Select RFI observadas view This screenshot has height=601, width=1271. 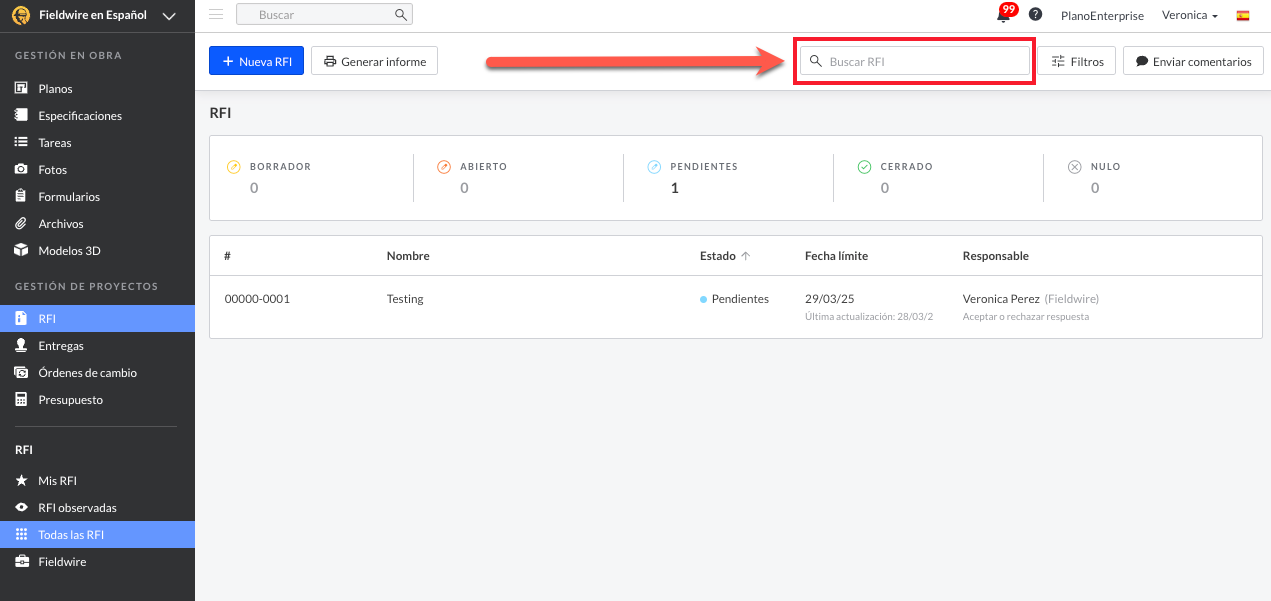point(77,508)
